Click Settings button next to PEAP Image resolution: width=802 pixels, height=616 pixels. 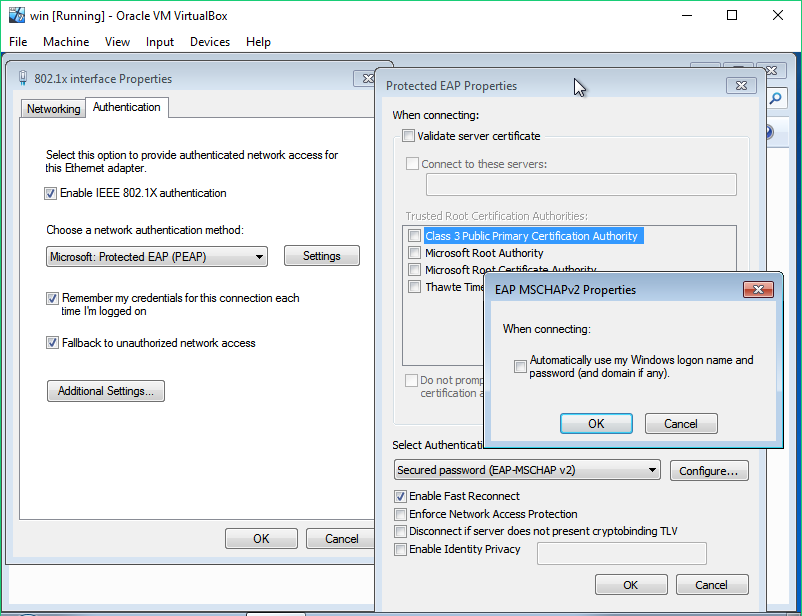click(322, 256)
